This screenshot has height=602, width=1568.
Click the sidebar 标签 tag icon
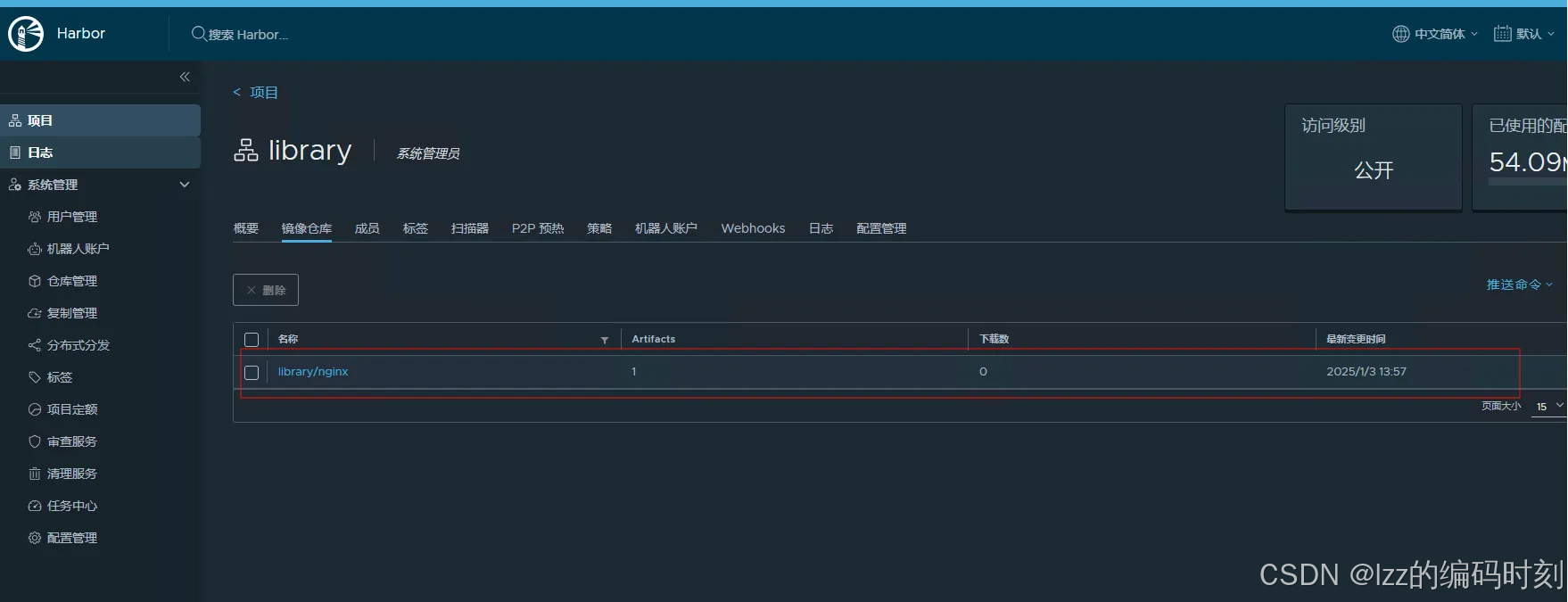pos(35,377)
